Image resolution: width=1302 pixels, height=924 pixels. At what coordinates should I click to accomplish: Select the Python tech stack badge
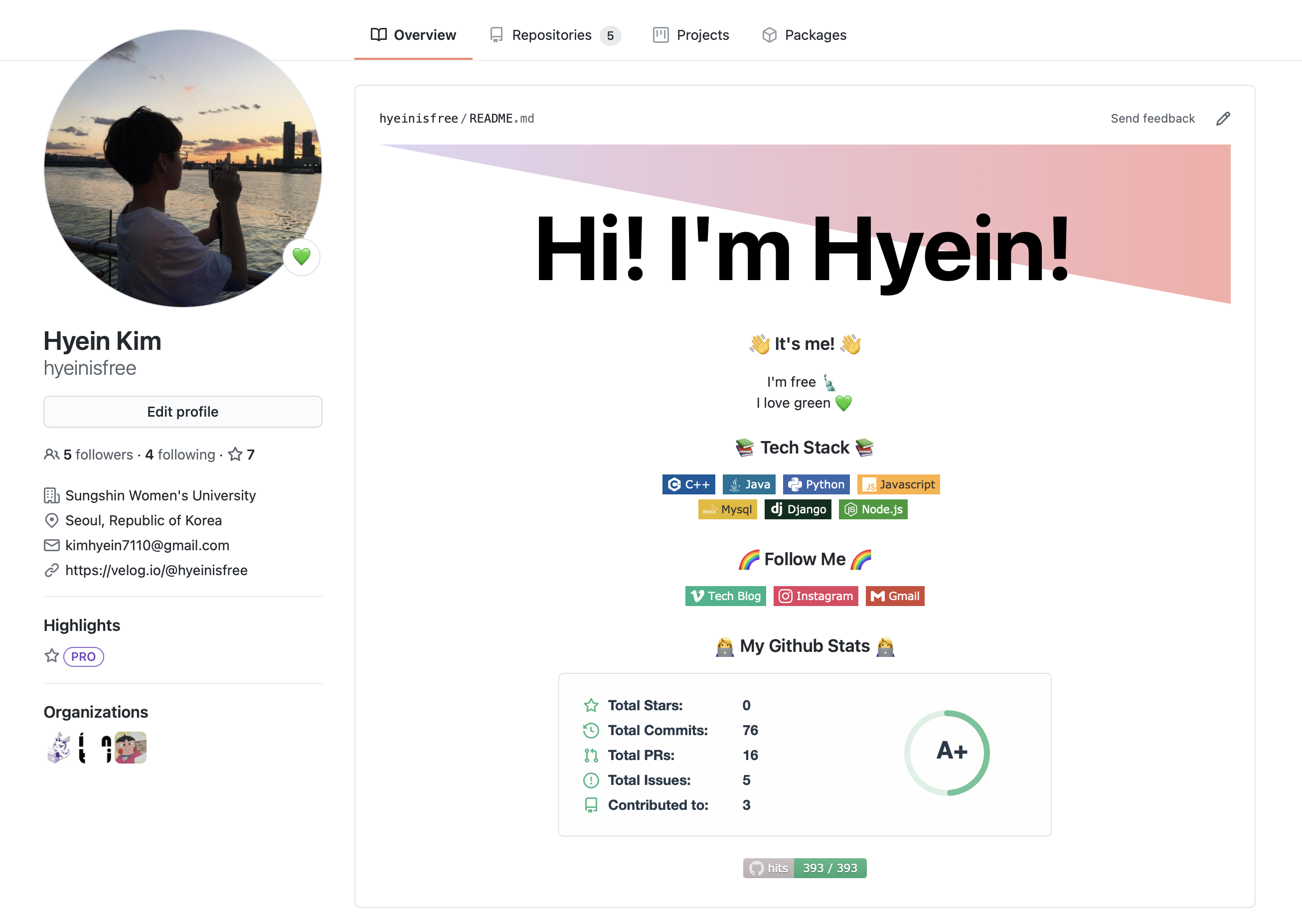pyautogui.click(x=816, y=484)
